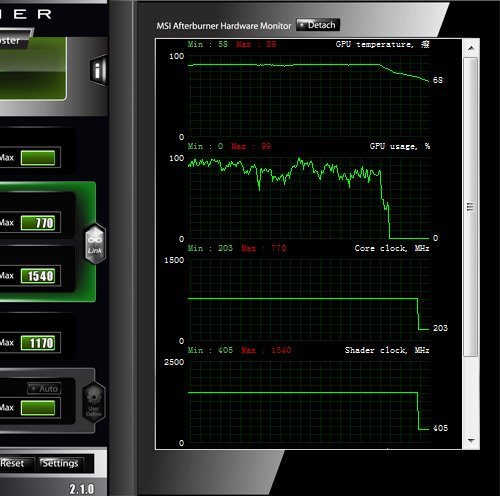Click the GPU temperature graph title

(382, 44)
